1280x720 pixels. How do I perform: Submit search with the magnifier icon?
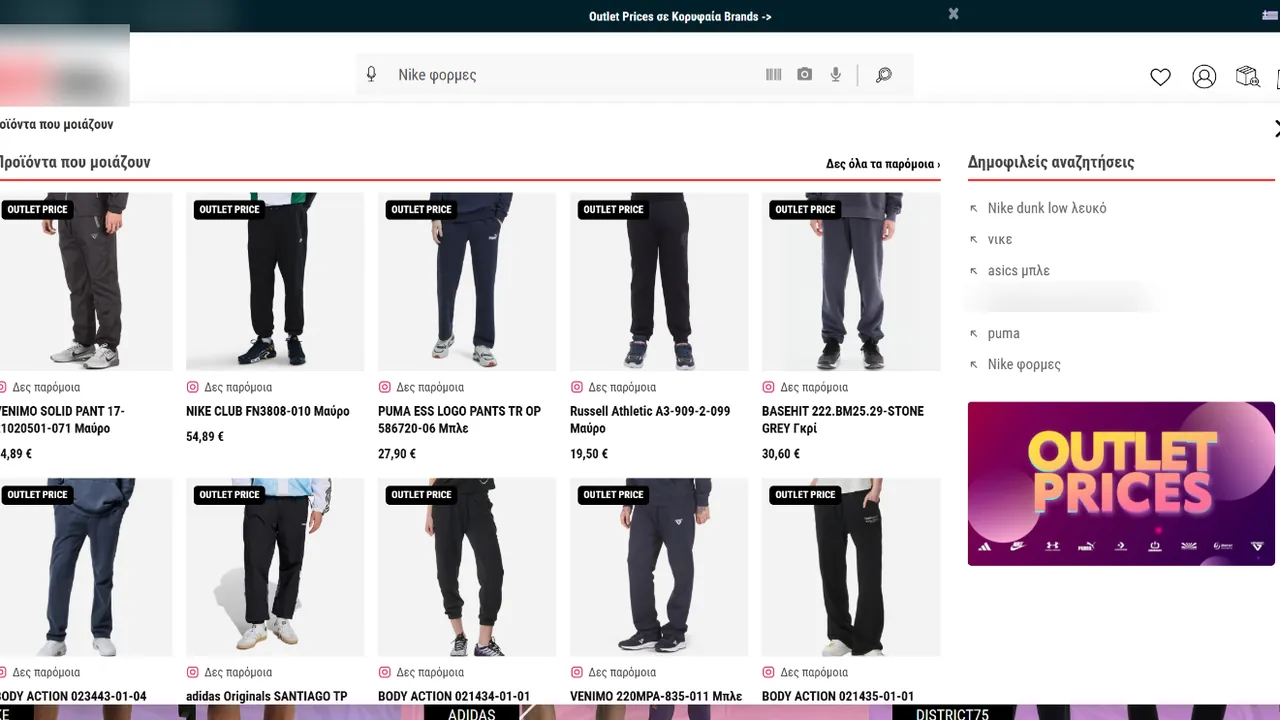point(884,75)
